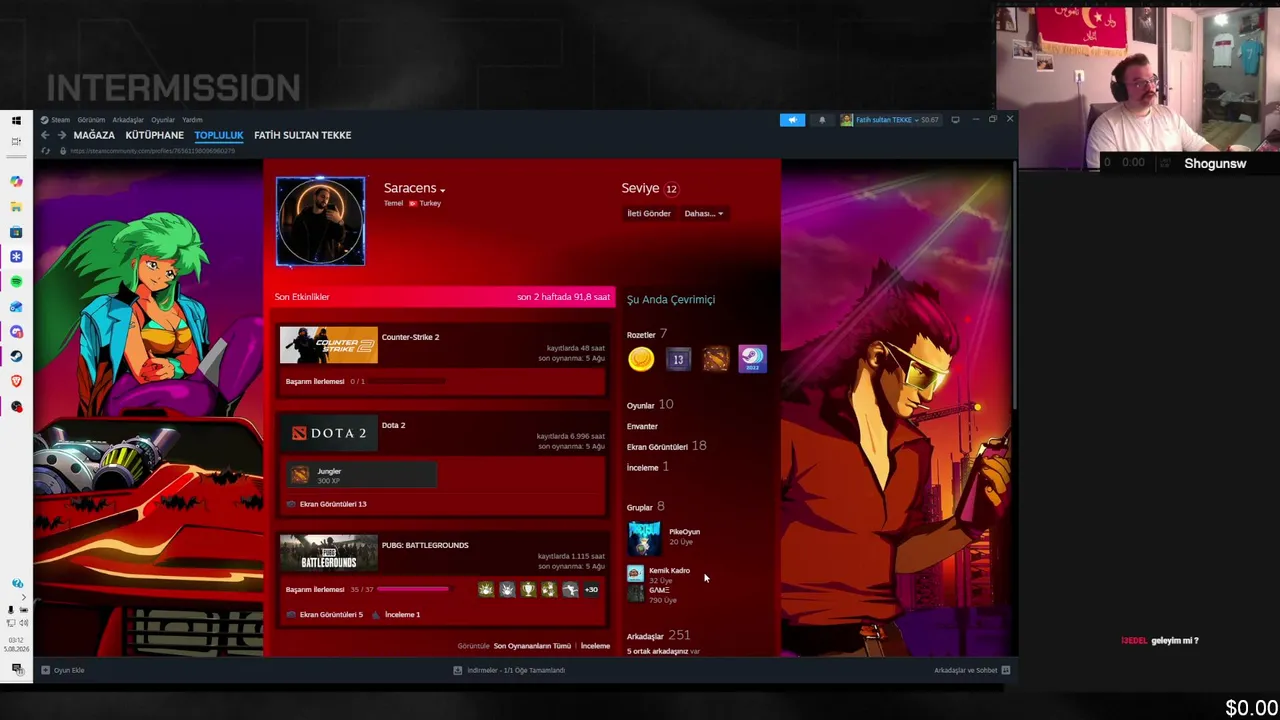
Task: Click the site lock icon beside the URL
Action: [62, 151]
